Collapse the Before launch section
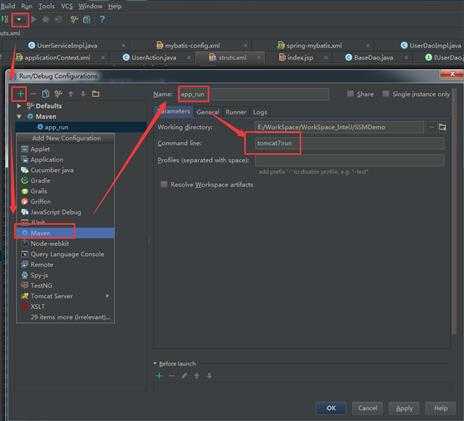This screenshot has height=421, width=464. pos(155,363)
